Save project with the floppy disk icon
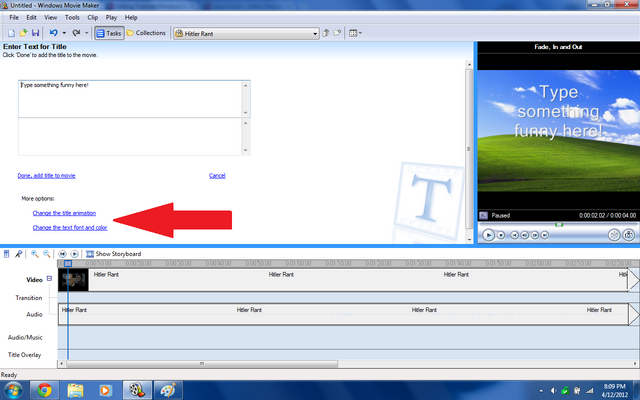 [36, 33]
